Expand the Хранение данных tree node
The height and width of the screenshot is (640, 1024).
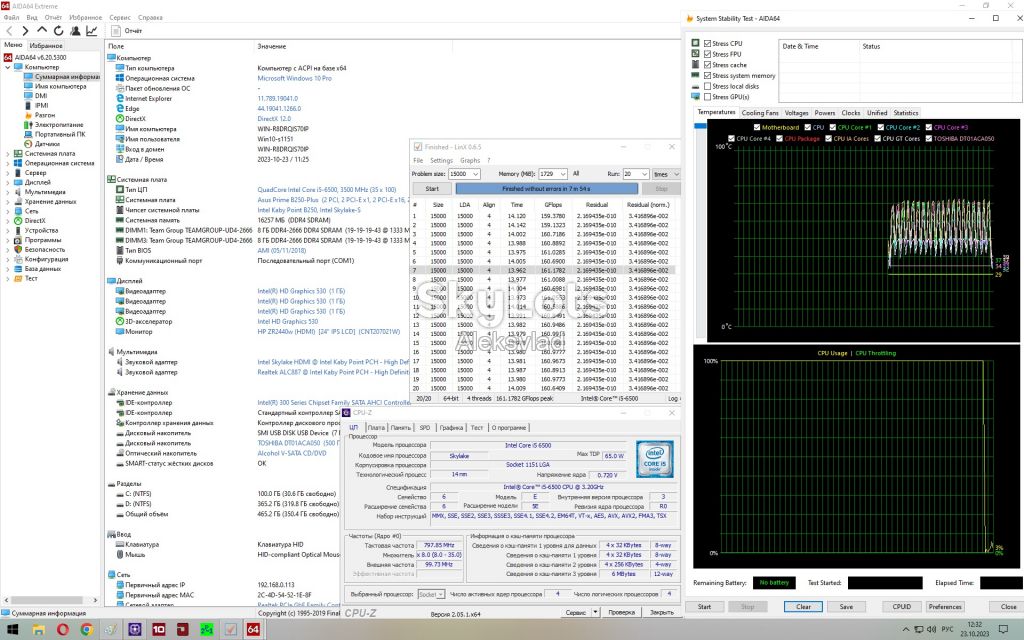pyautogui.click(x=8, y=201)
